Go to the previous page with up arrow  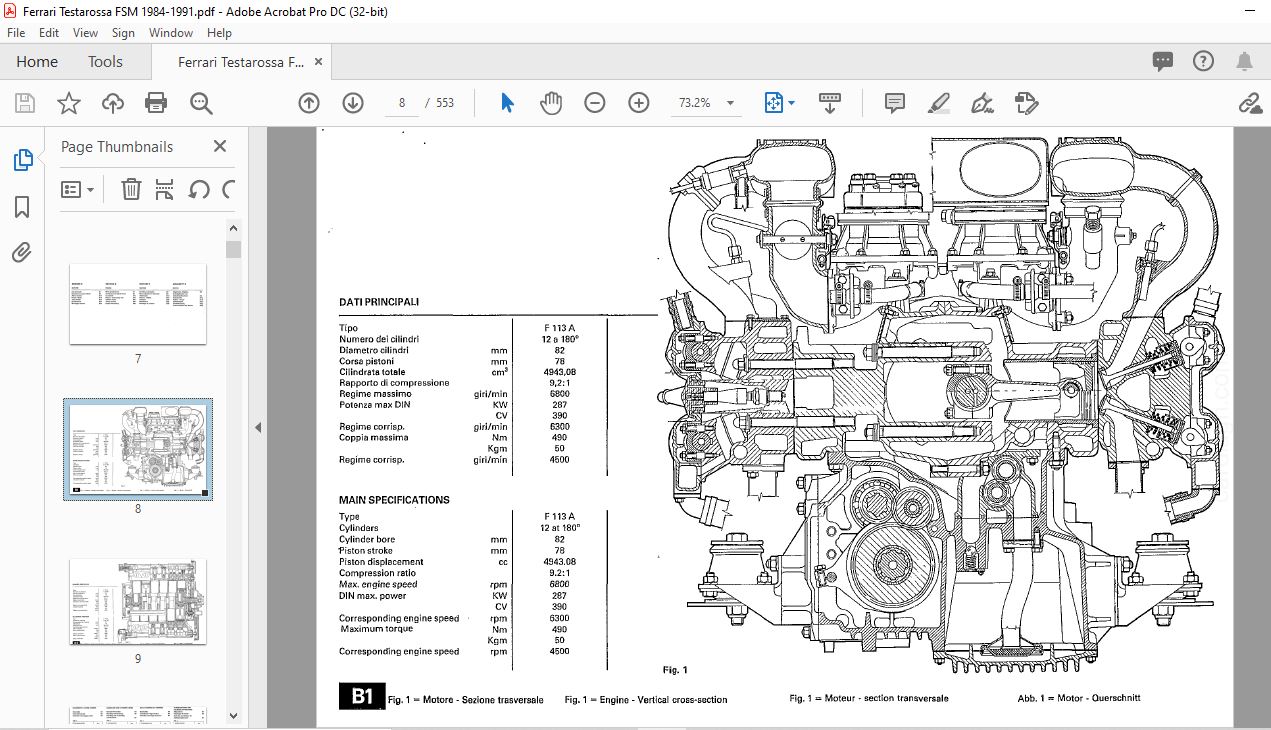[x=309, y=103]
